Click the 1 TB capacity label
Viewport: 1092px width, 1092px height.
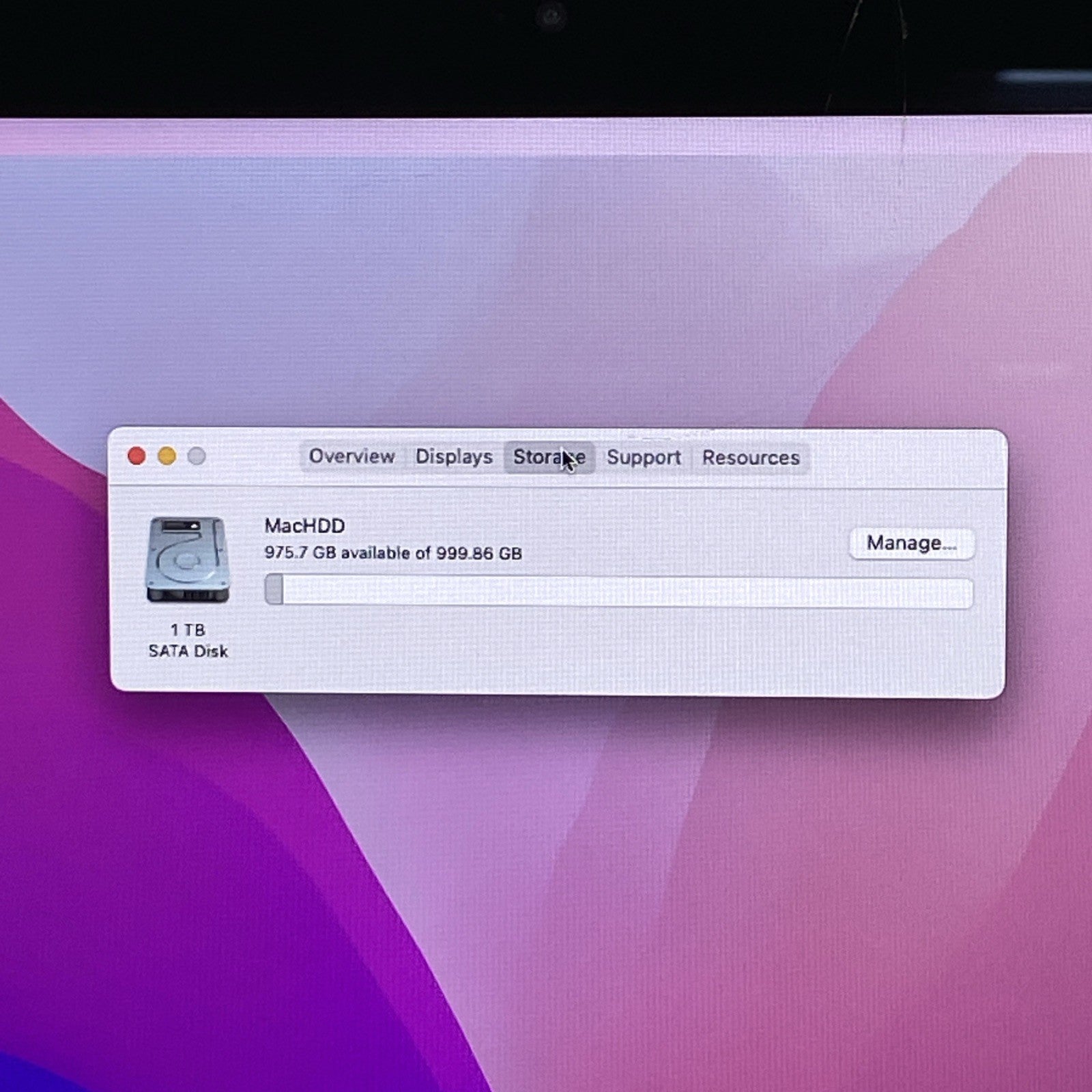point(188,630)
